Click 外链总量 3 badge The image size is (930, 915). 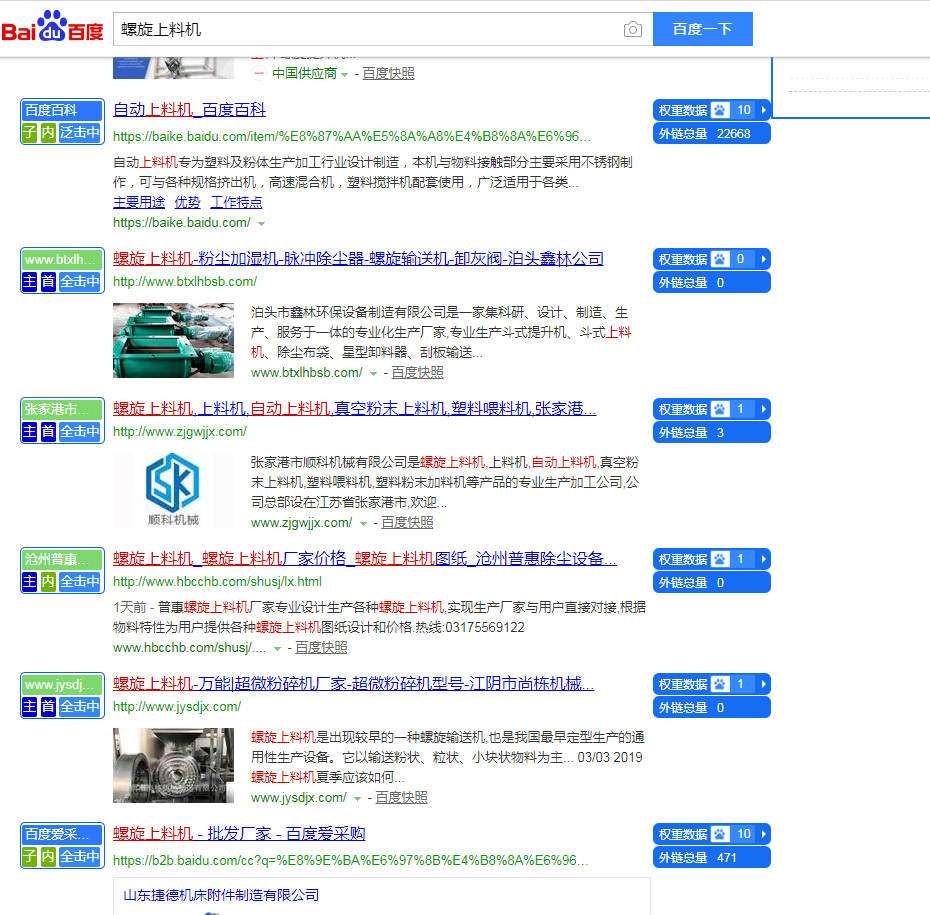711,433
